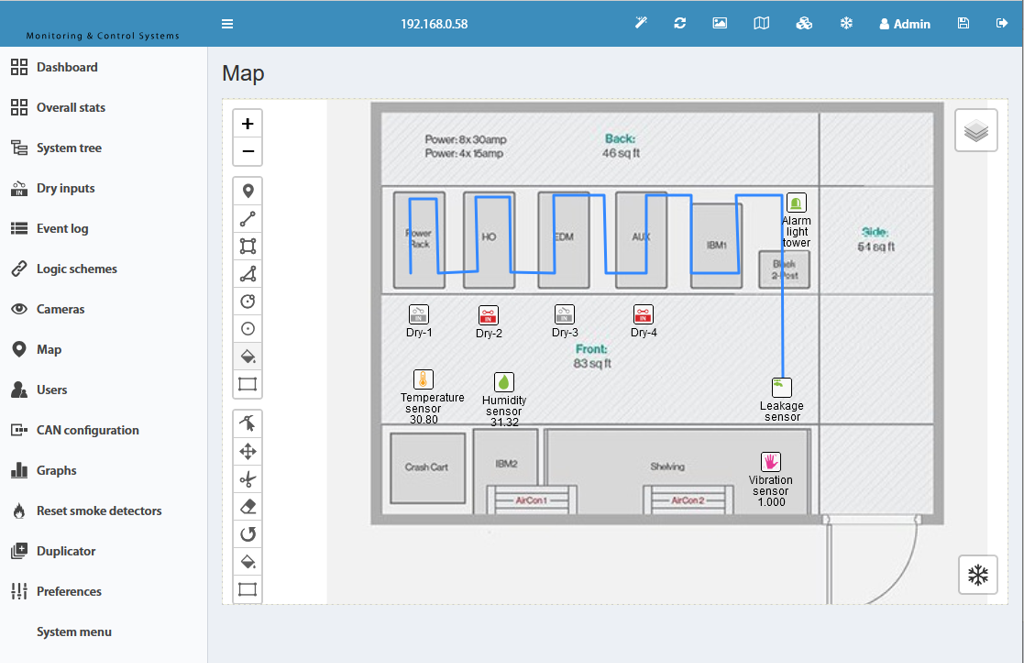Open the map layers control
The width and height of the screenshot is (1024, 663).
click(x=976, y=131)
